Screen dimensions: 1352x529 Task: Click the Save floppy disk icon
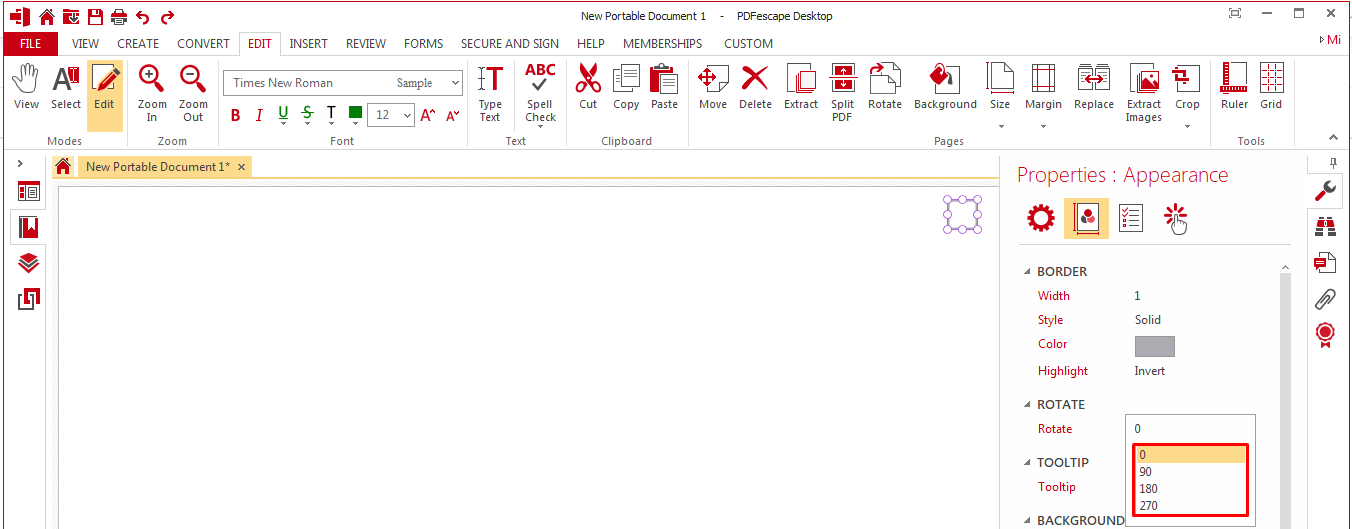tap(95, 16)
